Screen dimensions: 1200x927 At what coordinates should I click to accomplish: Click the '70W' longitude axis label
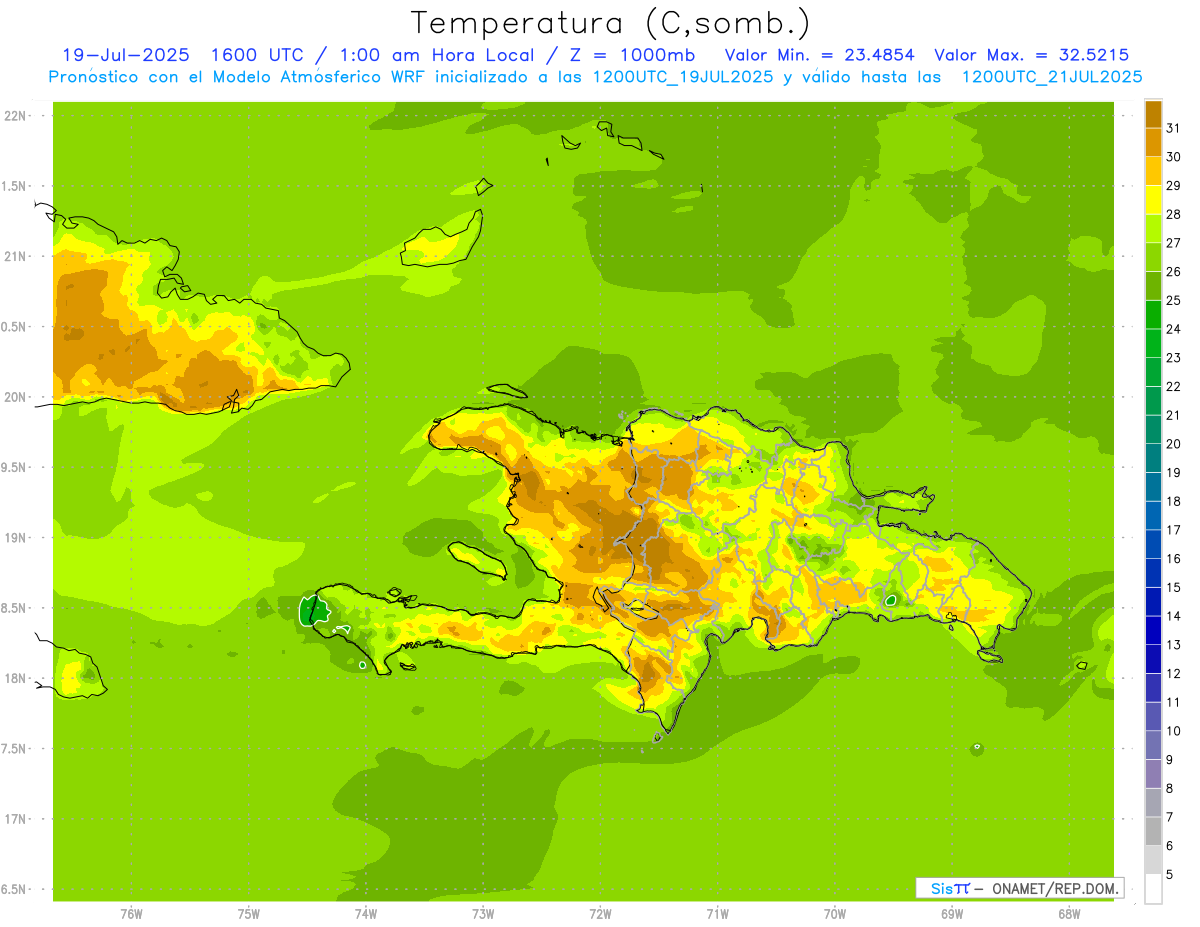click(835, 914)
